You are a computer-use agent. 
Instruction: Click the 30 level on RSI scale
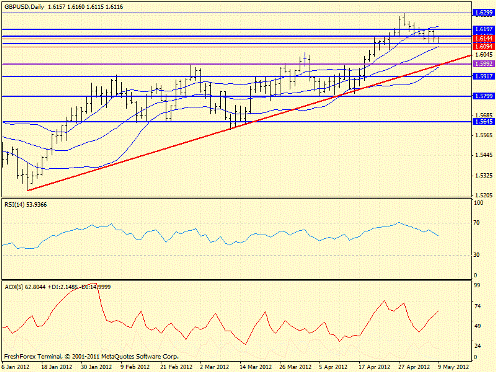(x=477, y=255)
